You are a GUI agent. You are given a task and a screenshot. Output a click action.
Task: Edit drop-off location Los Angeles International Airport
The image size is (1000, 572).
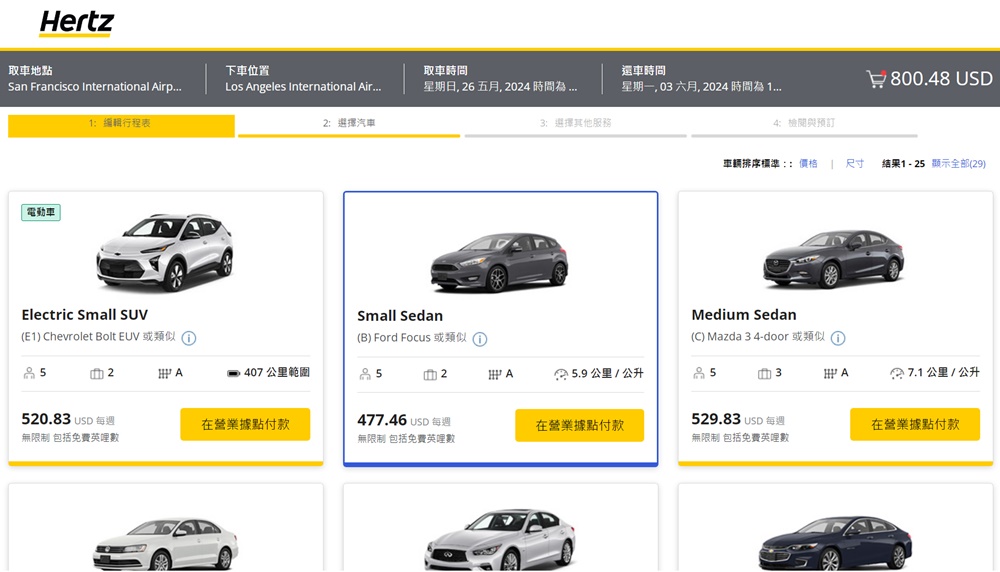click(303, 79)
